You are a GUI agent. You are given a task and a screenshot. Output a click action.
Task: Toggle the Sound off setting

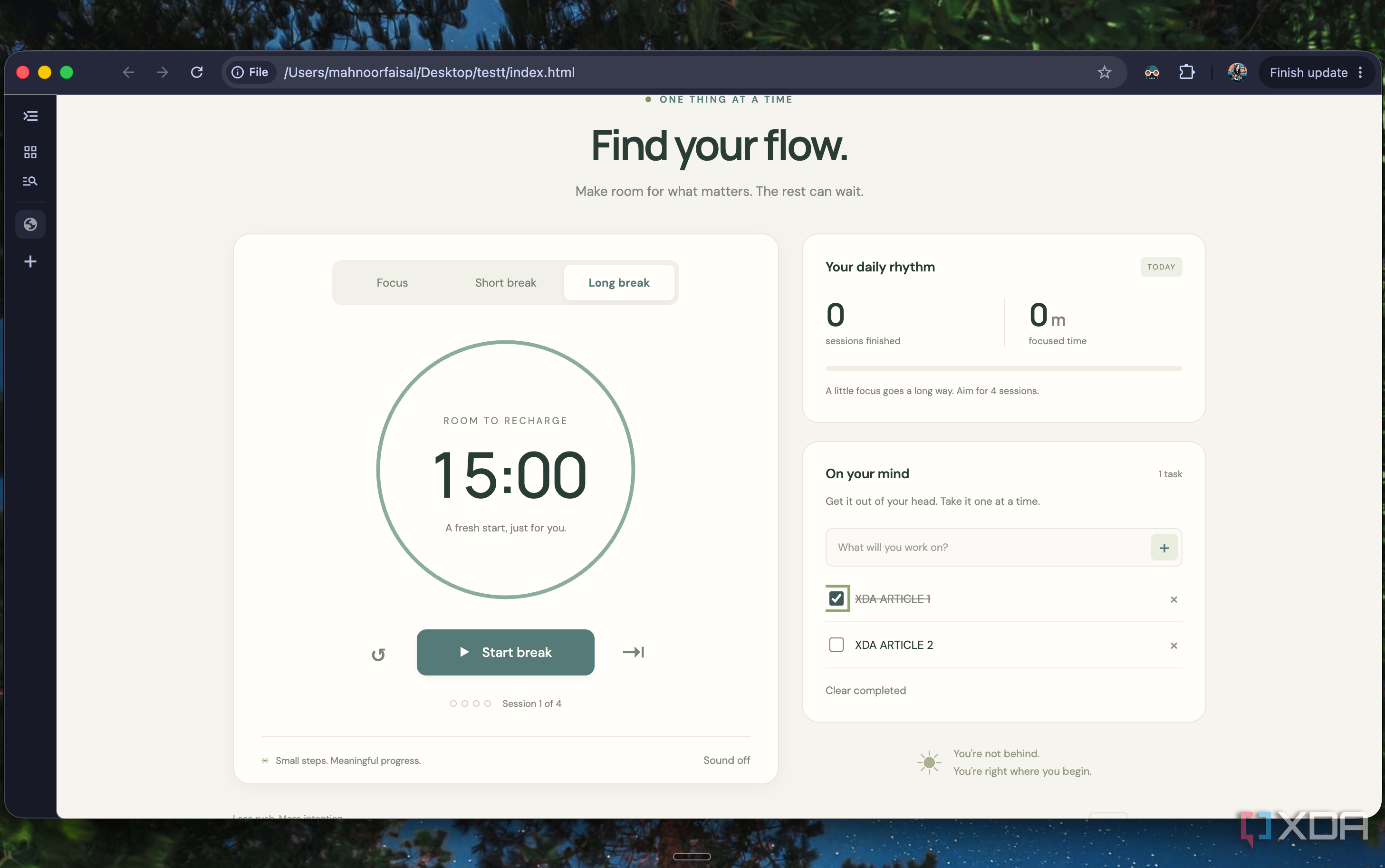coord(727,760)
